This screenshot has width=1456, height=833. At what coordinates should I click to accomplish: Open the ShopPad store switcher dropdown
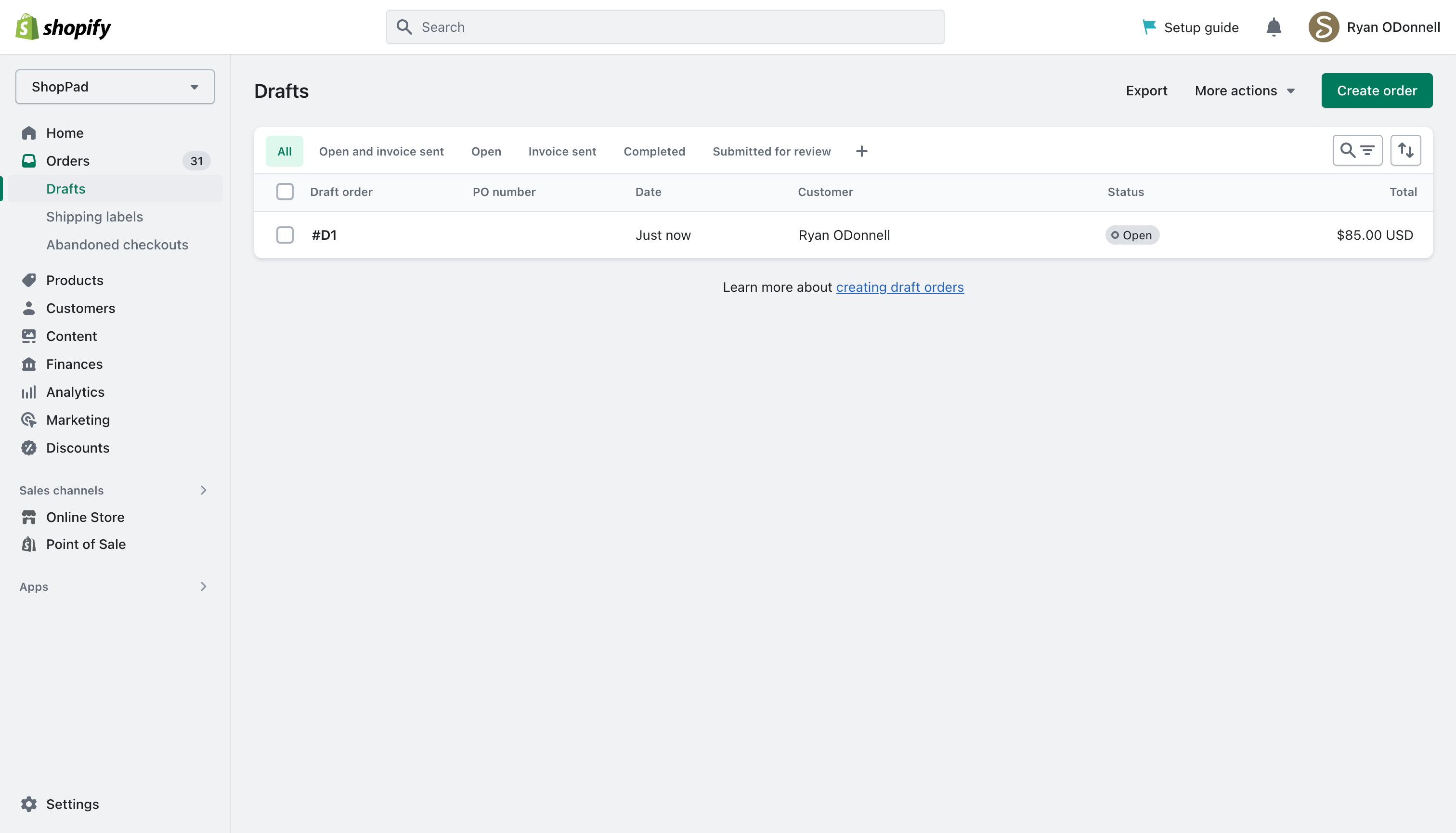pyautogui.click(x=115, y=87)
